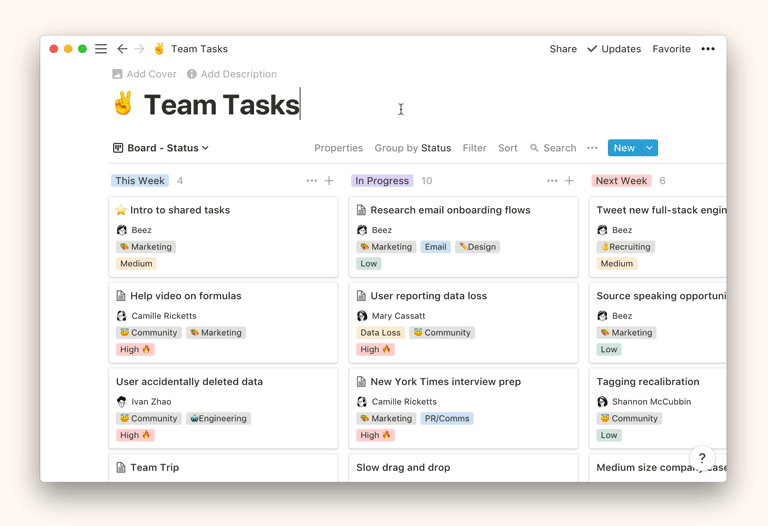Create a new task with New button

click(x=624, y=148)
